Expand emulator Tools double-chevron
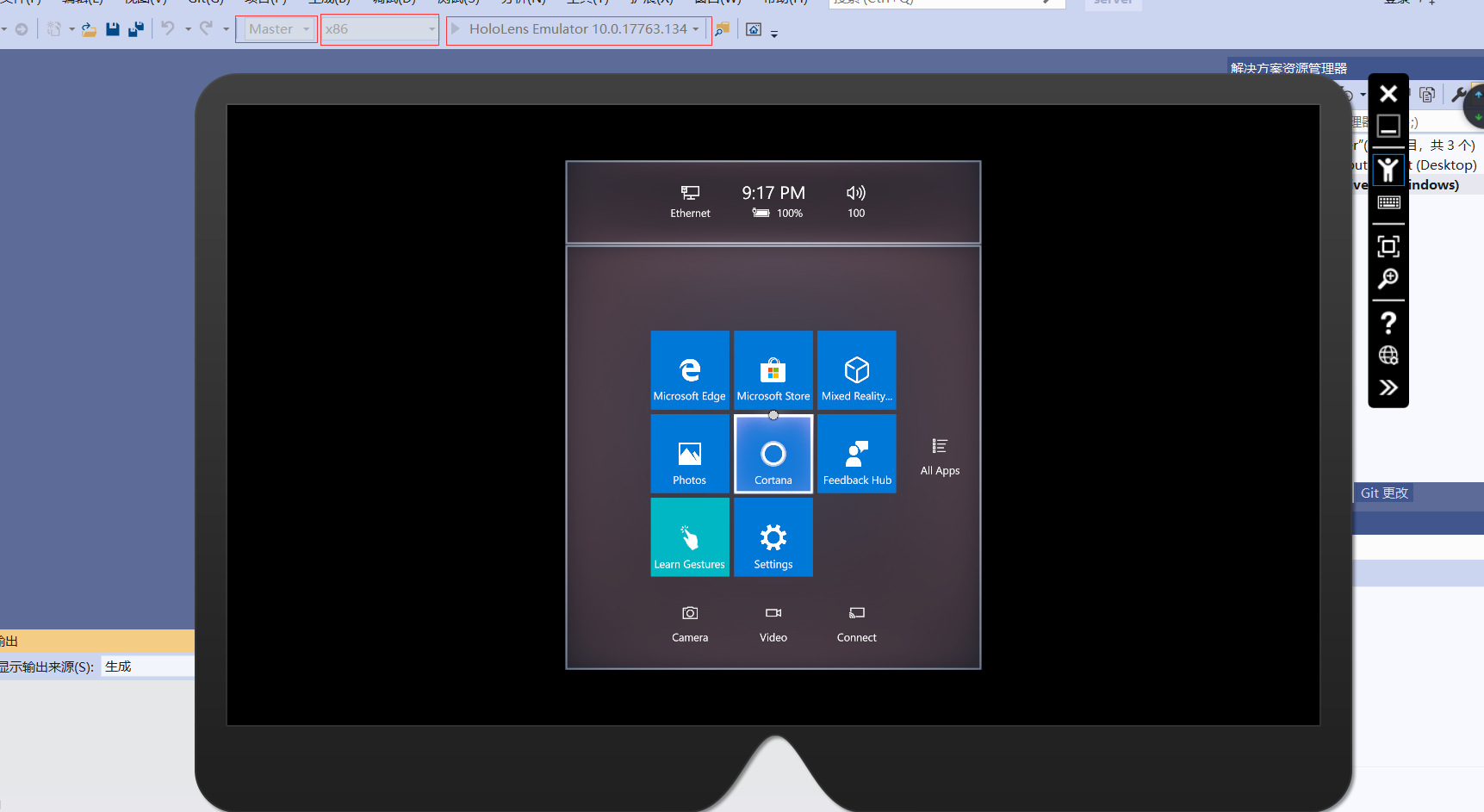 [1388, 387]
